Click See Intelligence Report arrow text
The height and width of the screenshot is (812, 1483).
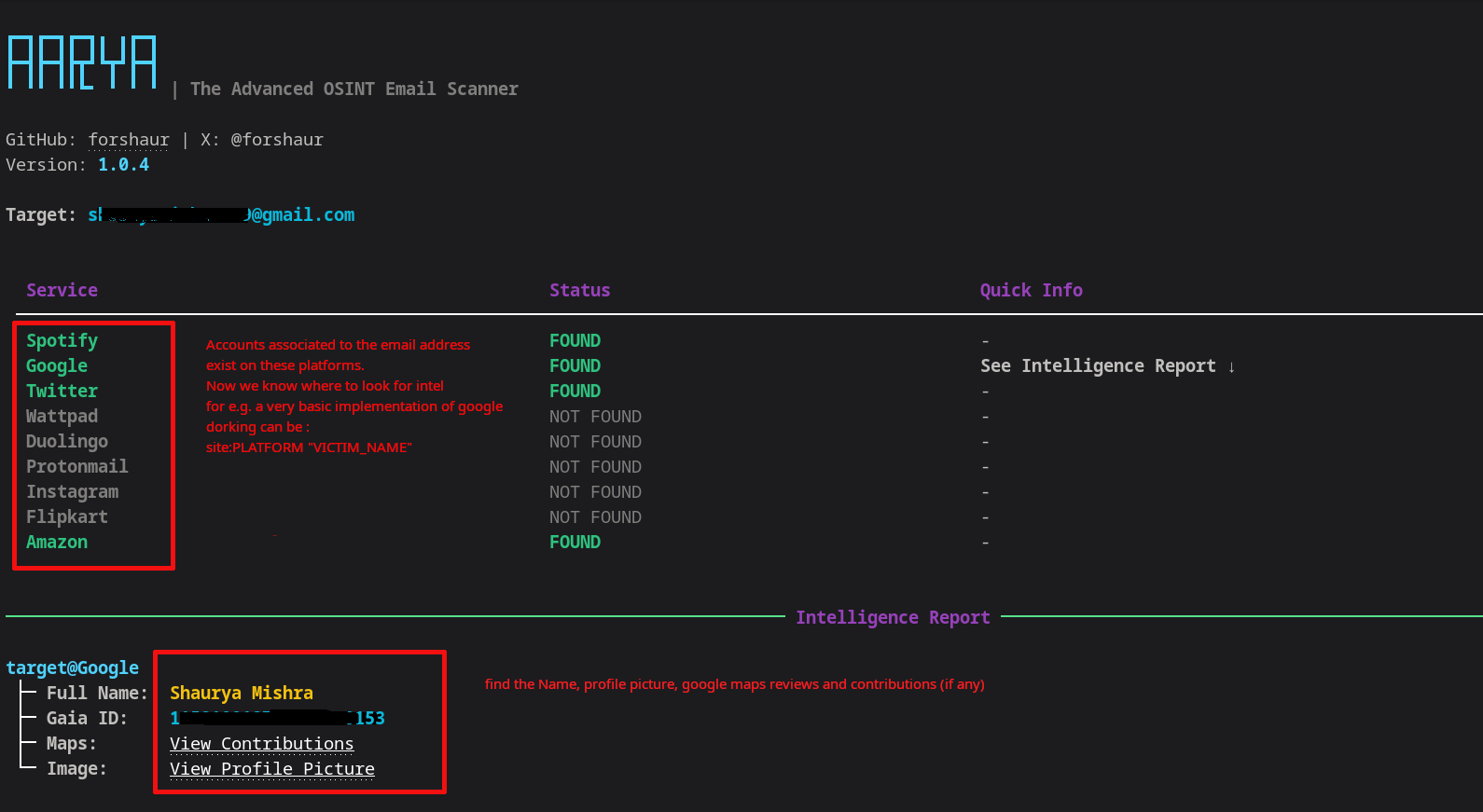point(1107,366)
